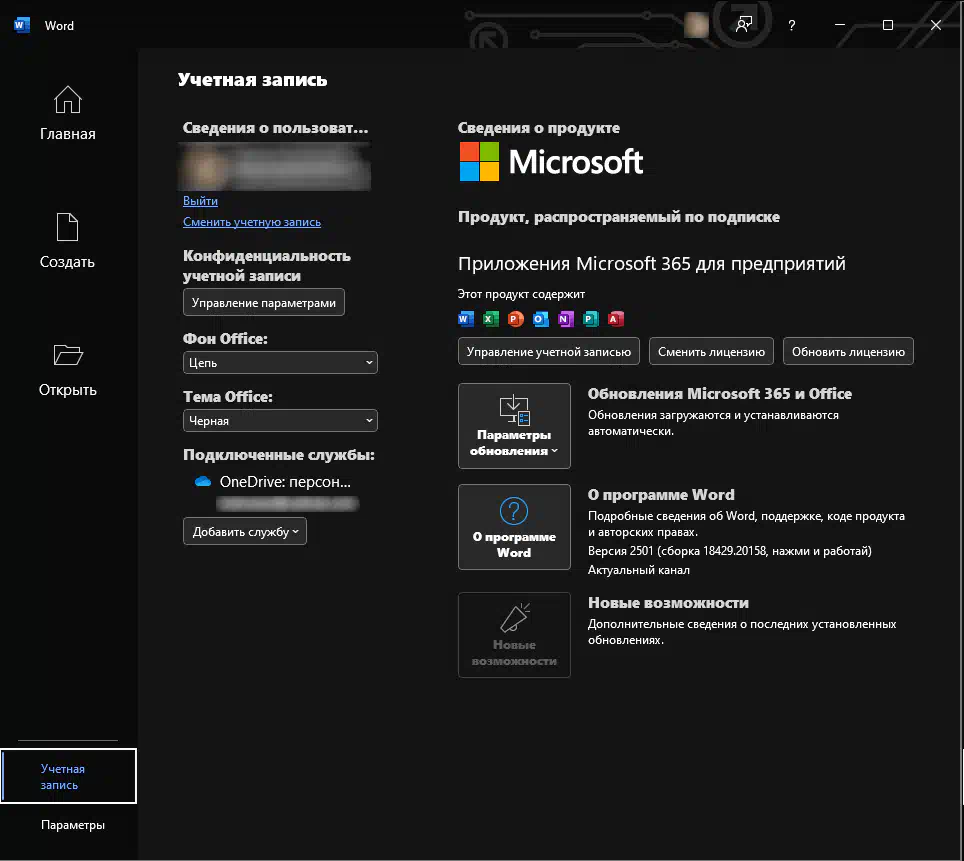Click the OneDrive cloud icon under connected services

click(203, 481)
